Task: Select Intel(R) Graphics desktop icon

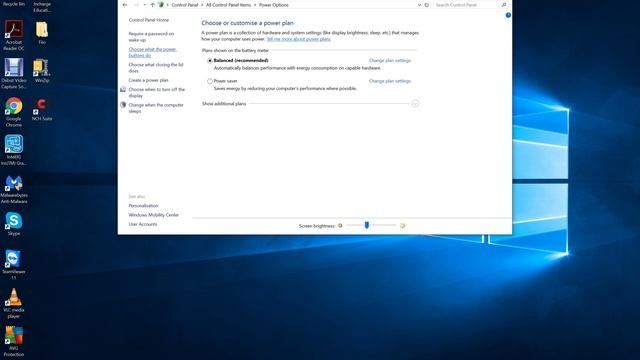Action: (x=14, y=150)
